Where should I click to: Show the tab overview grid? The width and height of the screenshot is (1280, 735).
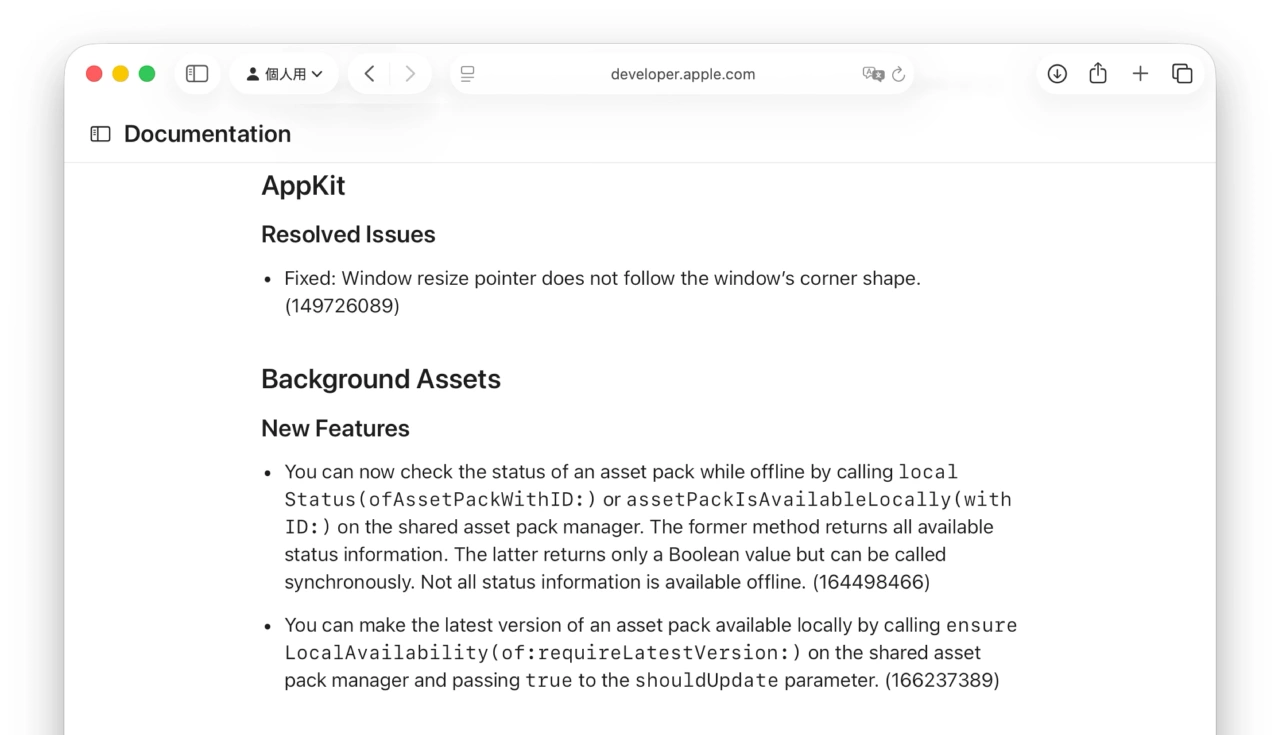pyautogui.click(x=1182, y=73)
